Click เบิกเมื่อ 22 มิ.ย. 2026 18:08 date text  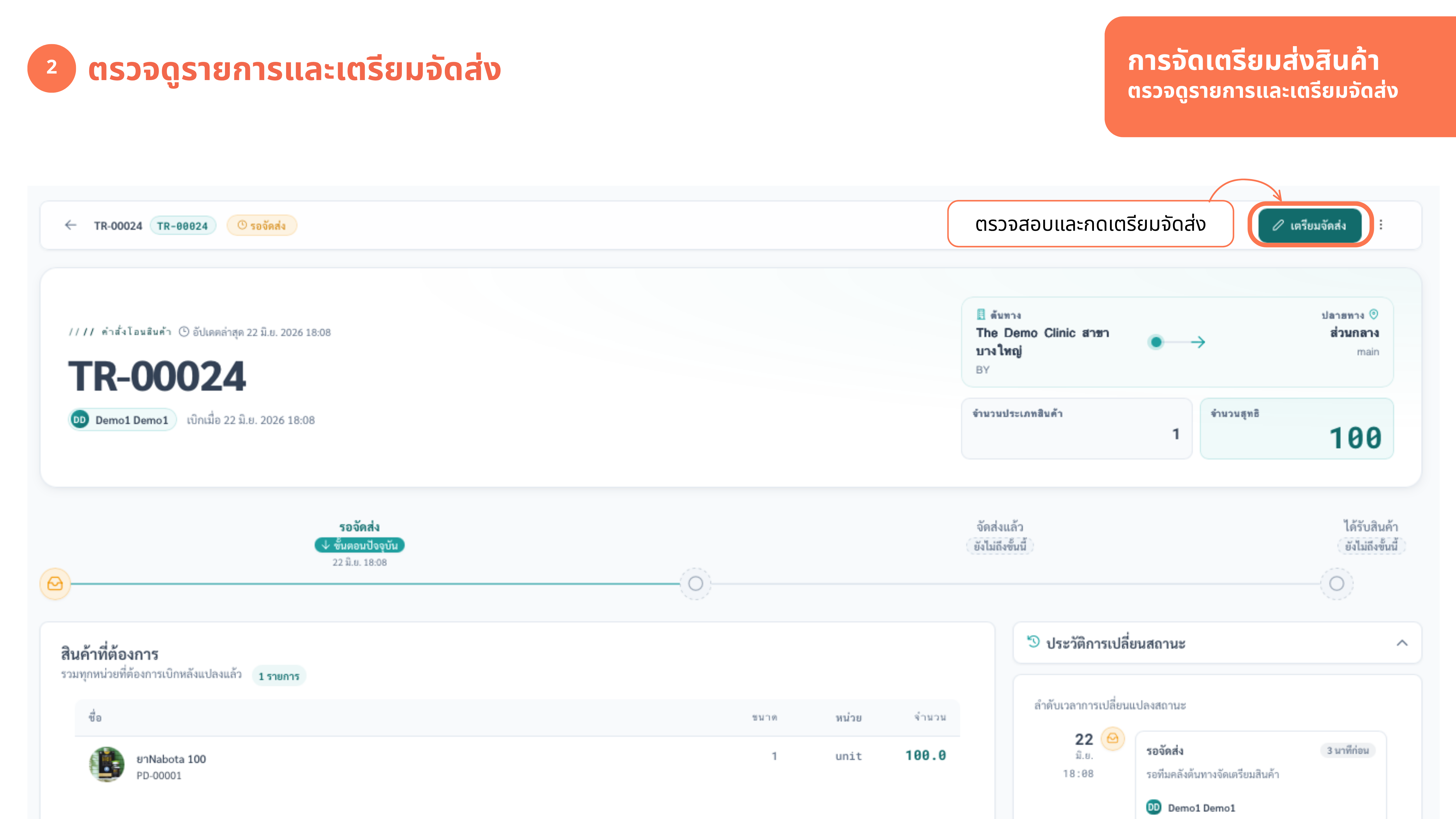[x=250, y=420]
